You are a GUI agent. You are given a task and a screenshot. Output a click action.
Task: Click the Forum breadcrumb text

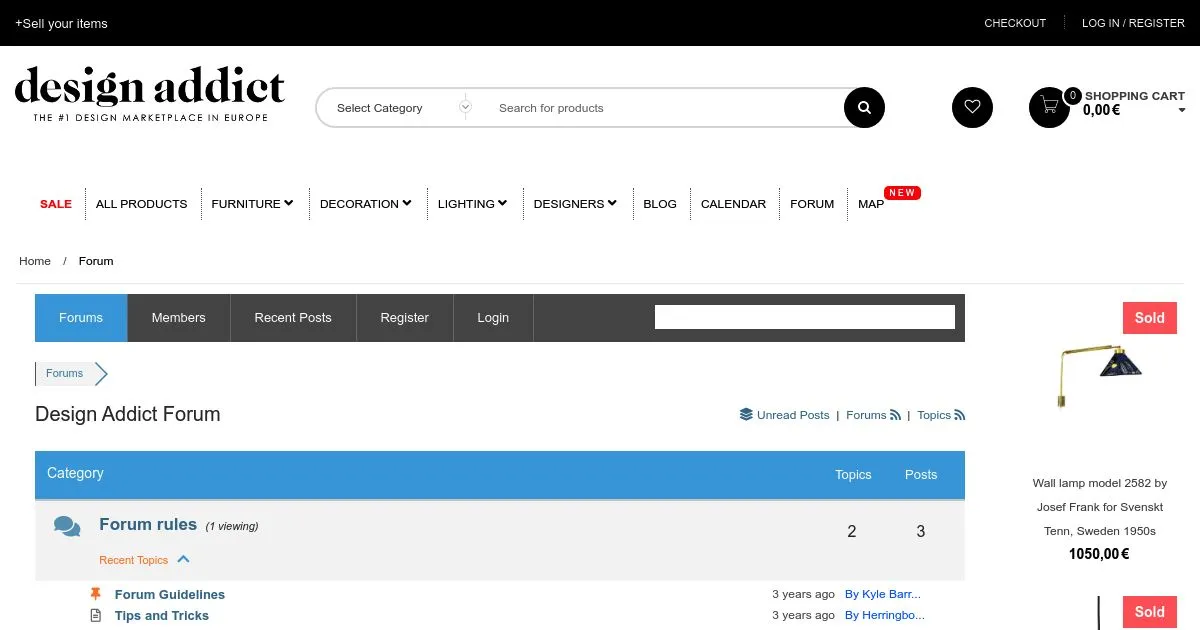[x=96, y=261]
